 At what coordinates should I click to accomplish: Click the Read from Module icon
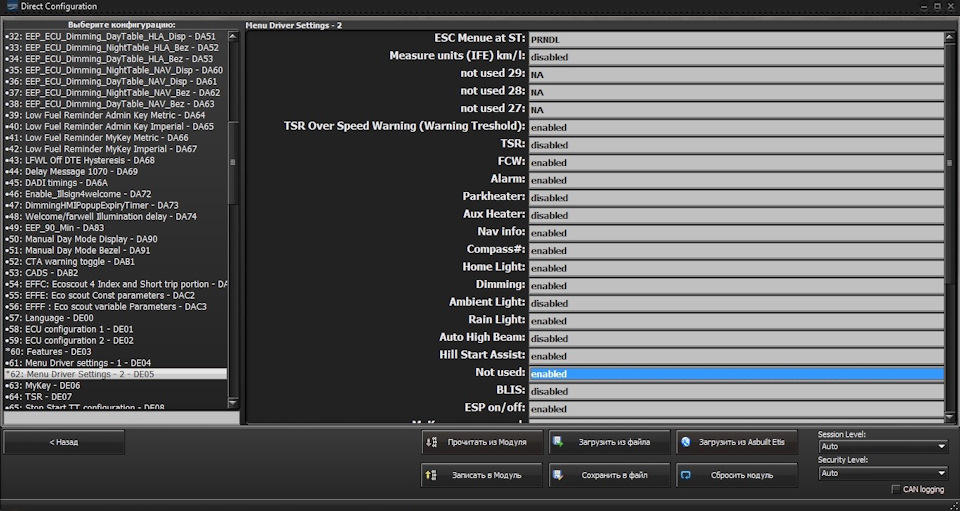(x=431, y=442)
